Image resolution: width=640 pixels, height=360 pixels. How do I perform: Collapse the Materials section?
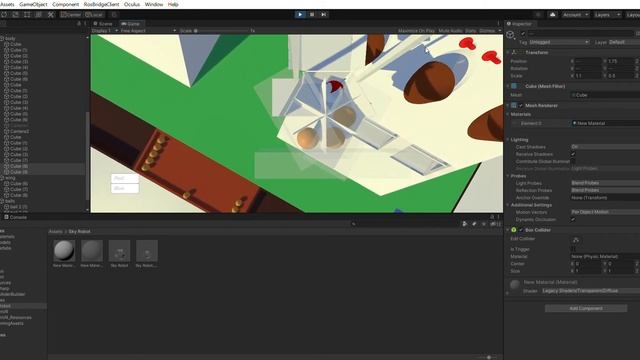pyautogui.click(x=508, y=114)
